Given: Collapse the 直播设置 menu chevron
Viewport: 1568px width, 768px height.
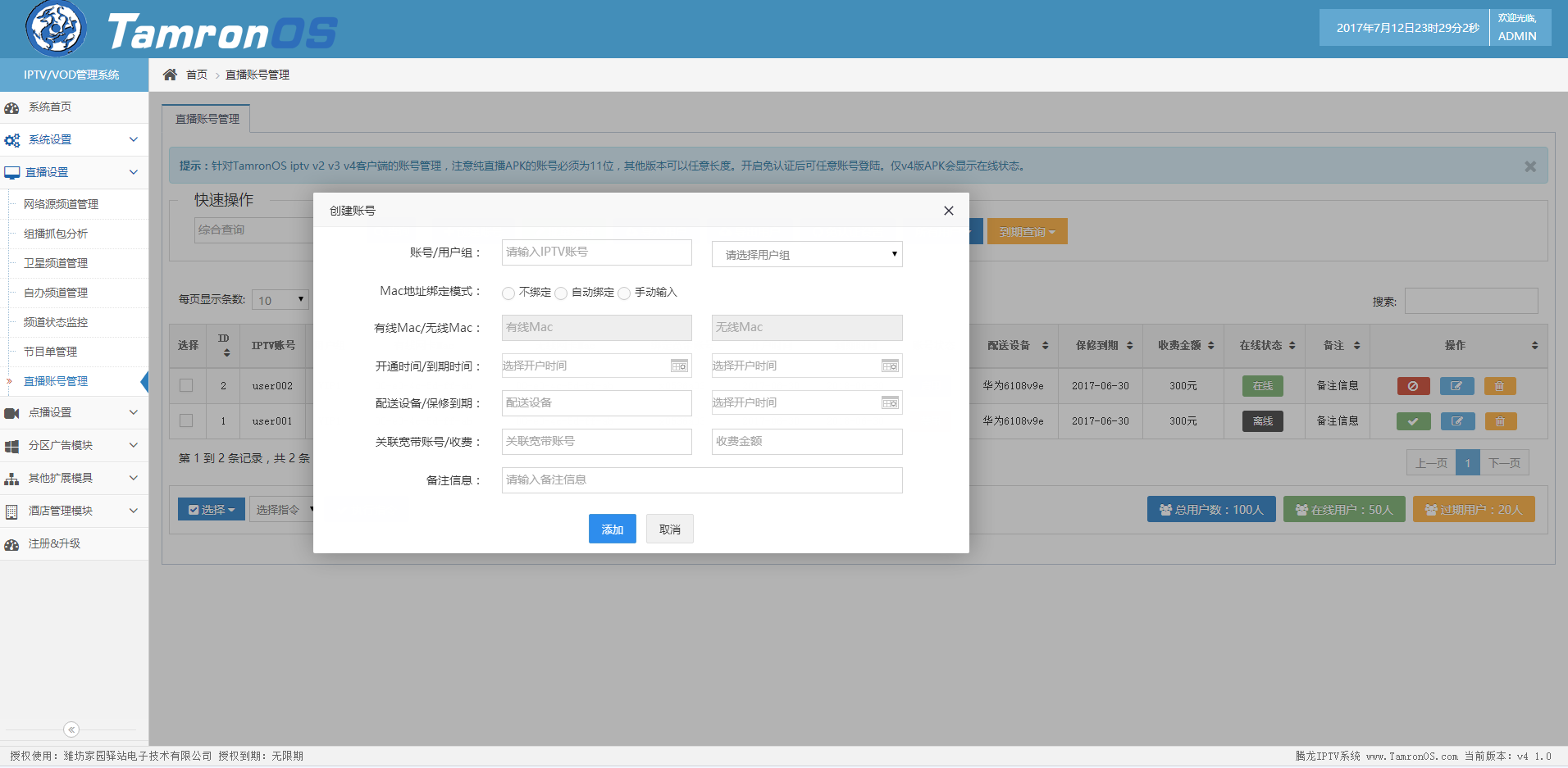Looking at the screenshot, I should pos(133,173).
